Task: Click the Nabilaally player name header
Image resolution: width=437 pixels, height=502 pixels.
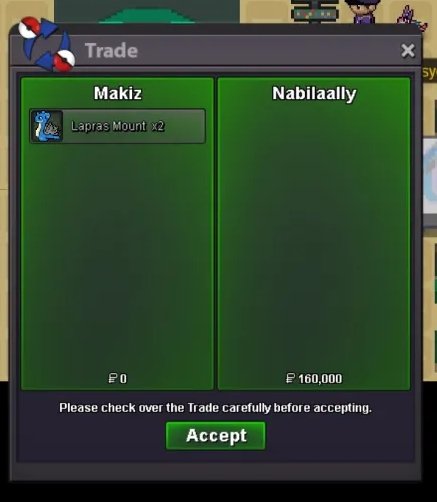Action: click(x=314, y=93)
